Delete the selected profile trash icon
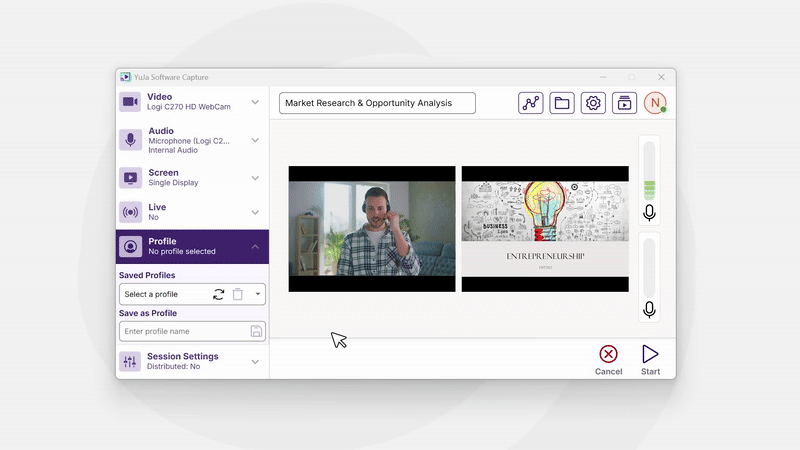 coord(238,294)
